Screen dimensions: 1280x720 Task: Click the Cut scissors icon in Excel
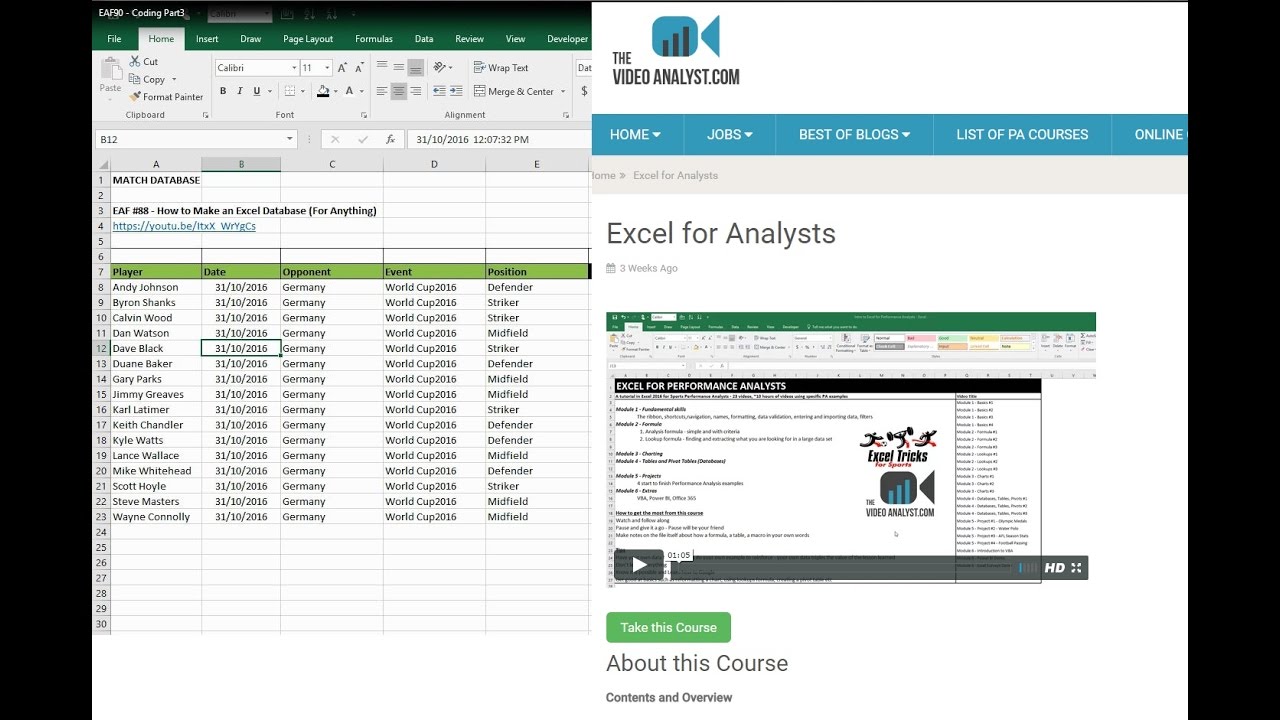(x=135, y=62)
